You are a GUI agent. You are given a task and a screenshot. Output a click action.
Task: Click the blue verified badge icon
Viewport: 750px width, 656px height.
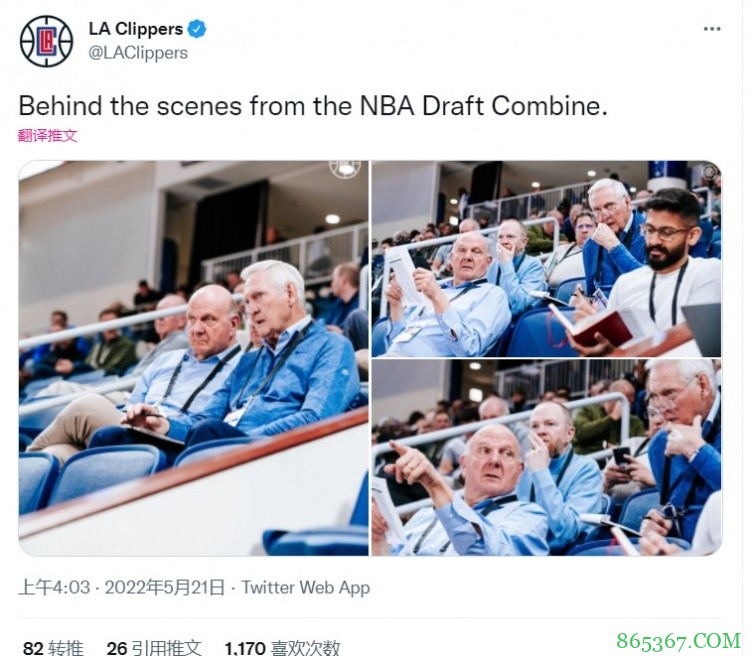coord(197,29)
